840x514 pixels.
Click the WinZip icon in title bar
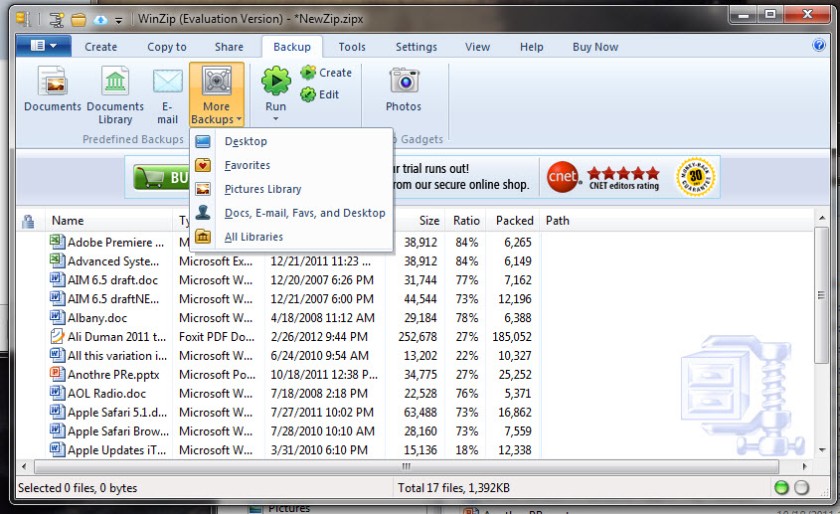coord(23,19)
